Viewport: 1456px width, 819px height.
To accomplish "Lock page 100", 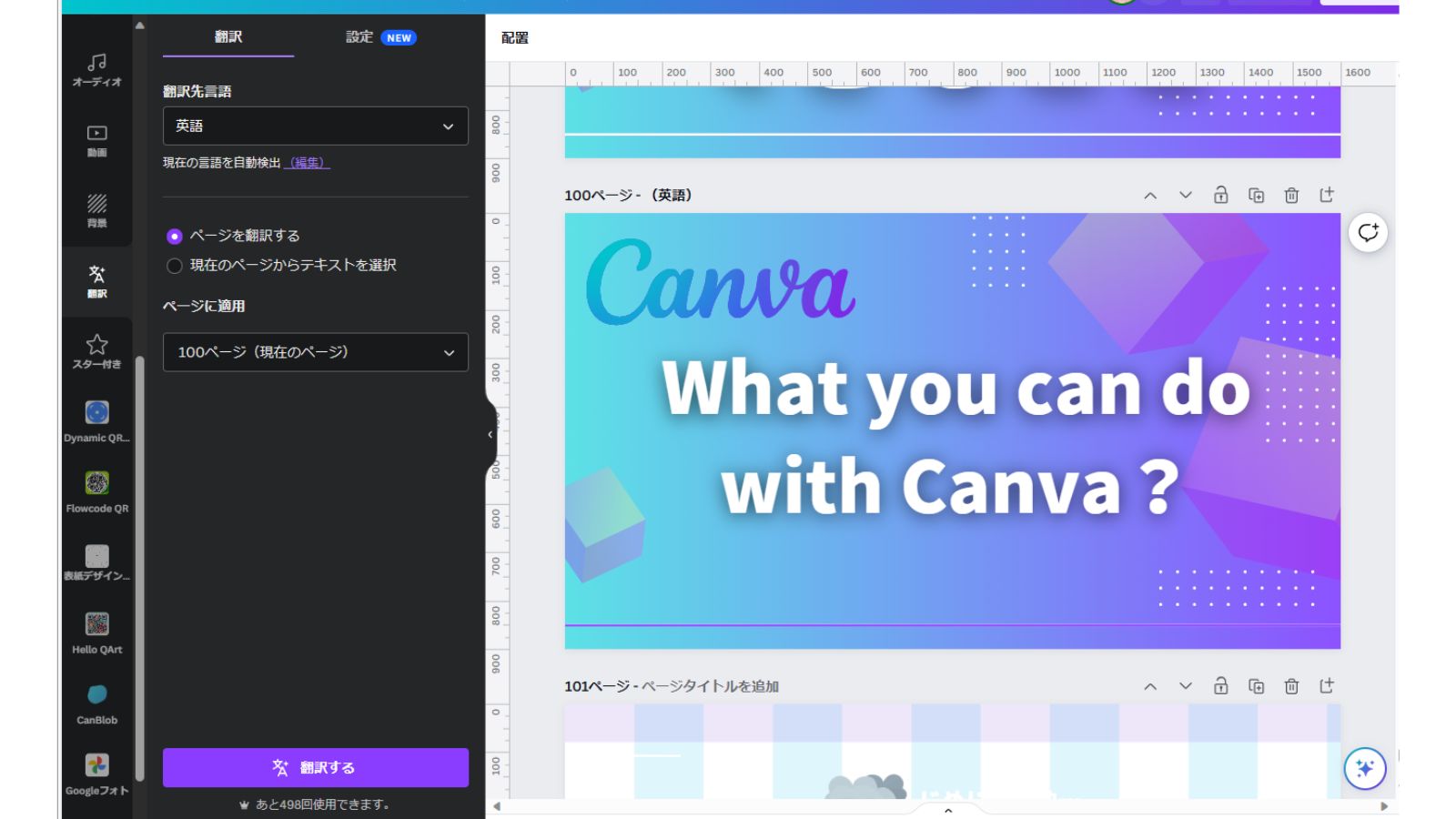I will [x=1221, y=195].
